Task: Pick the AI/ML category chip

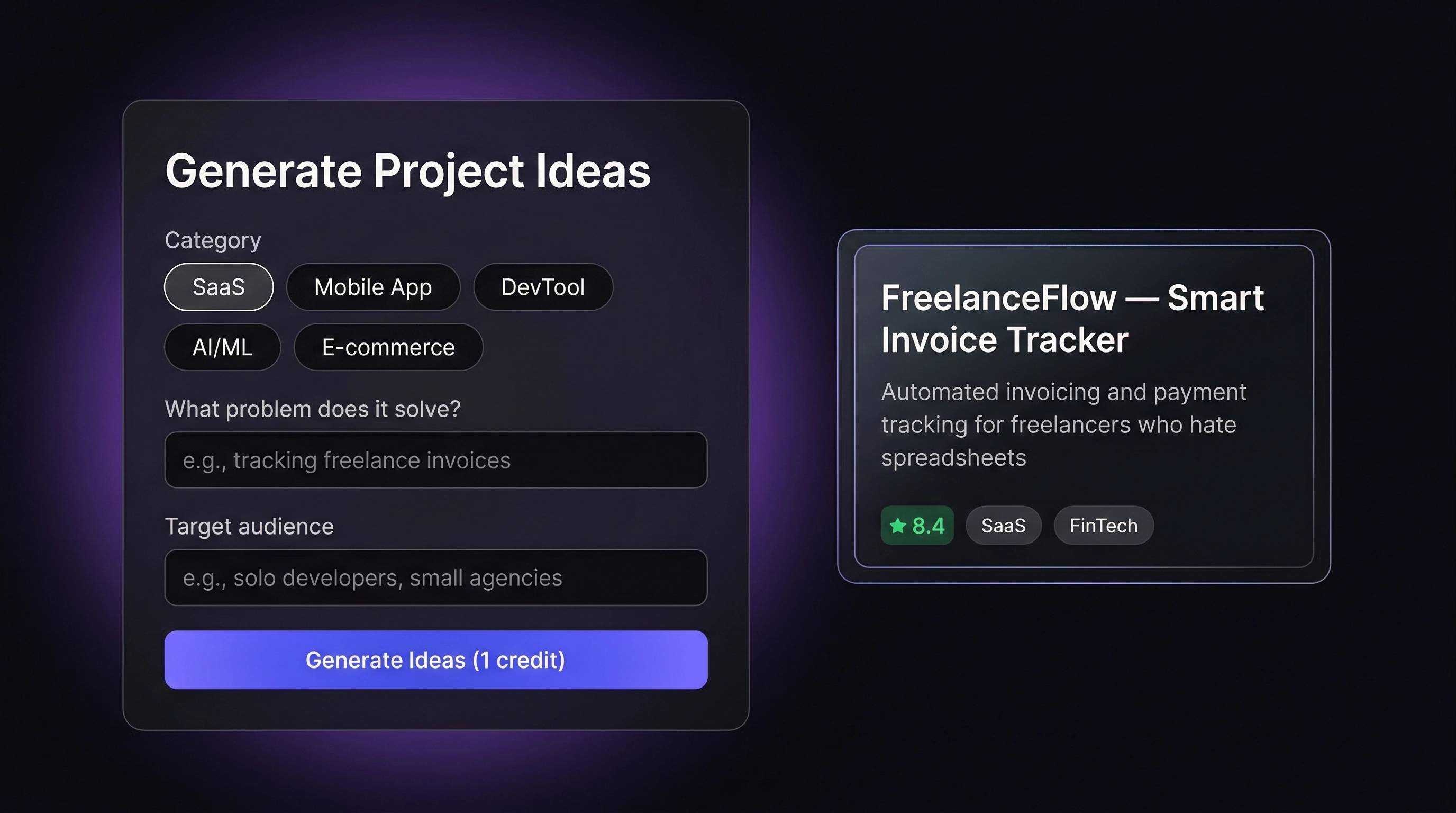Action: coord(222,347)
